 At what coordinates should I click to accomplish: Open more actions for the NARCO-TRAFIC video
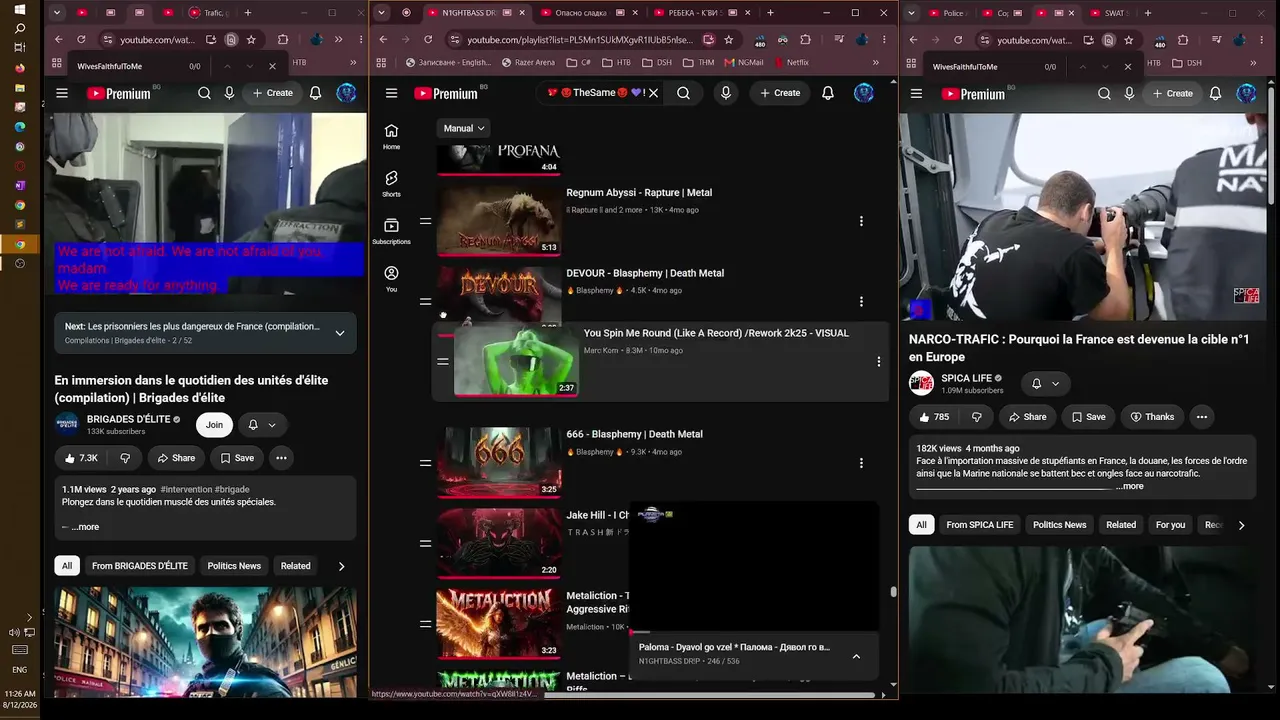pos(1202,417)
